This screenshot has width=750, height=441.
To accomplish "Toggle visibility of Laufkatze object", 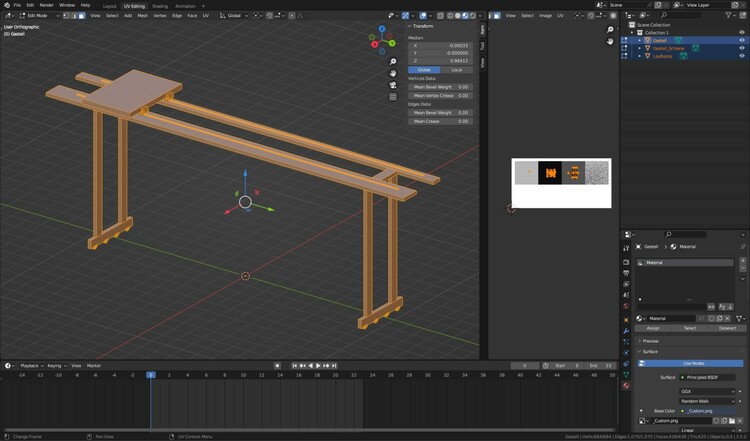I will [x=741, y=56].
